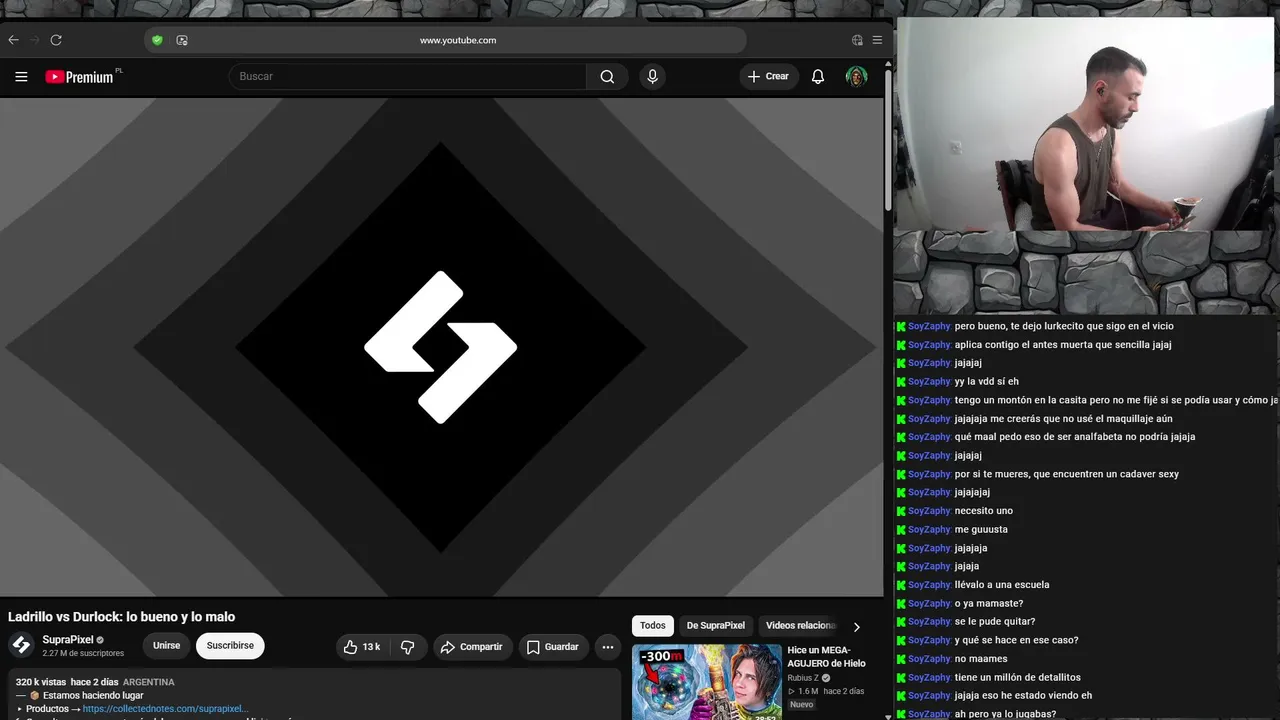
Task: Start voice search with microphone icon
Action: point(652,76)
